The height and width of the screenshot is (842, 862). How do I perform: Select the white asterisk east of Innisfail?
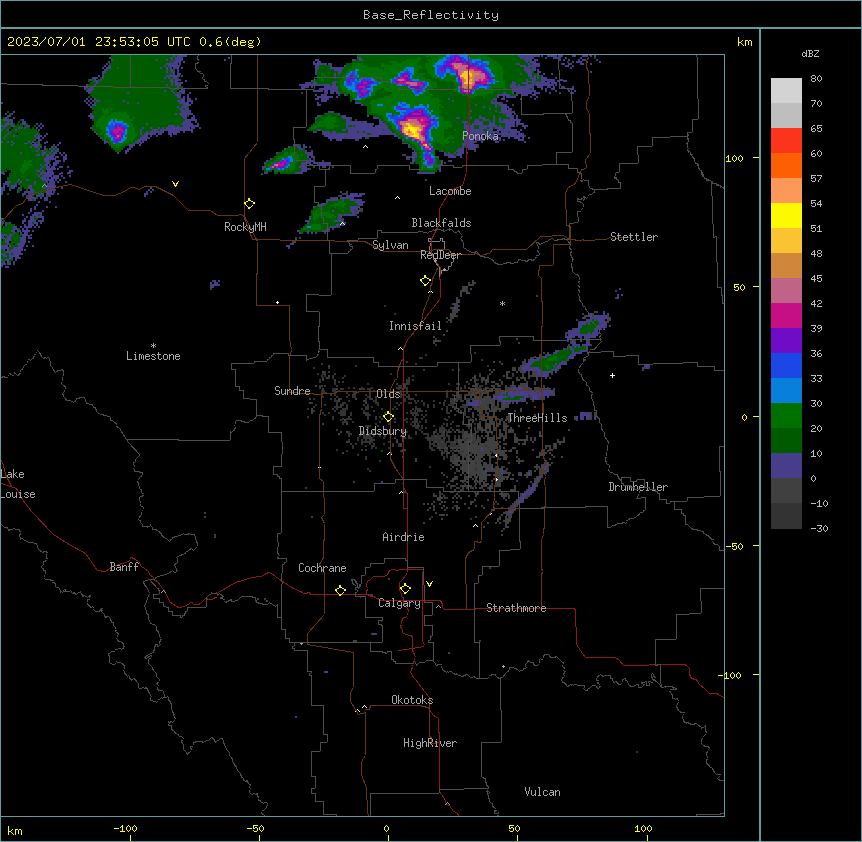tap(502, 304)
